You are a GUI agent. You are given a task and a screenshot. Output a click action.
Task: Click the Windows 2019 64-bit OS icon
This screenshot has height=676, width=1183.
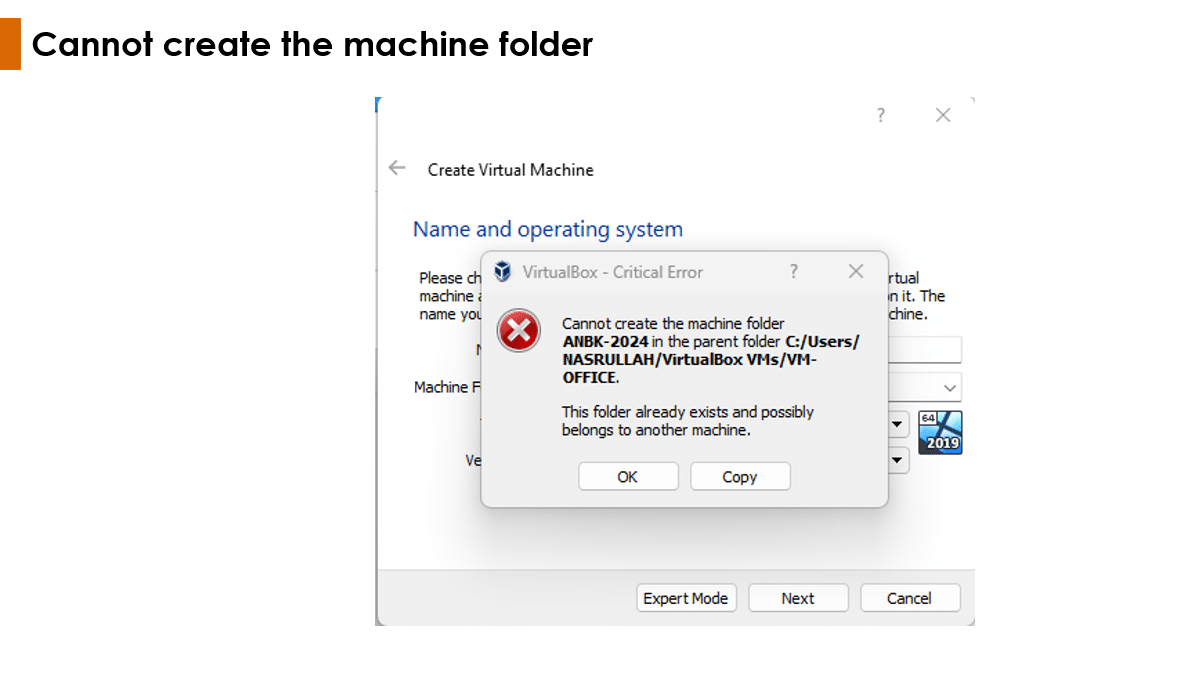coord(940,432)
